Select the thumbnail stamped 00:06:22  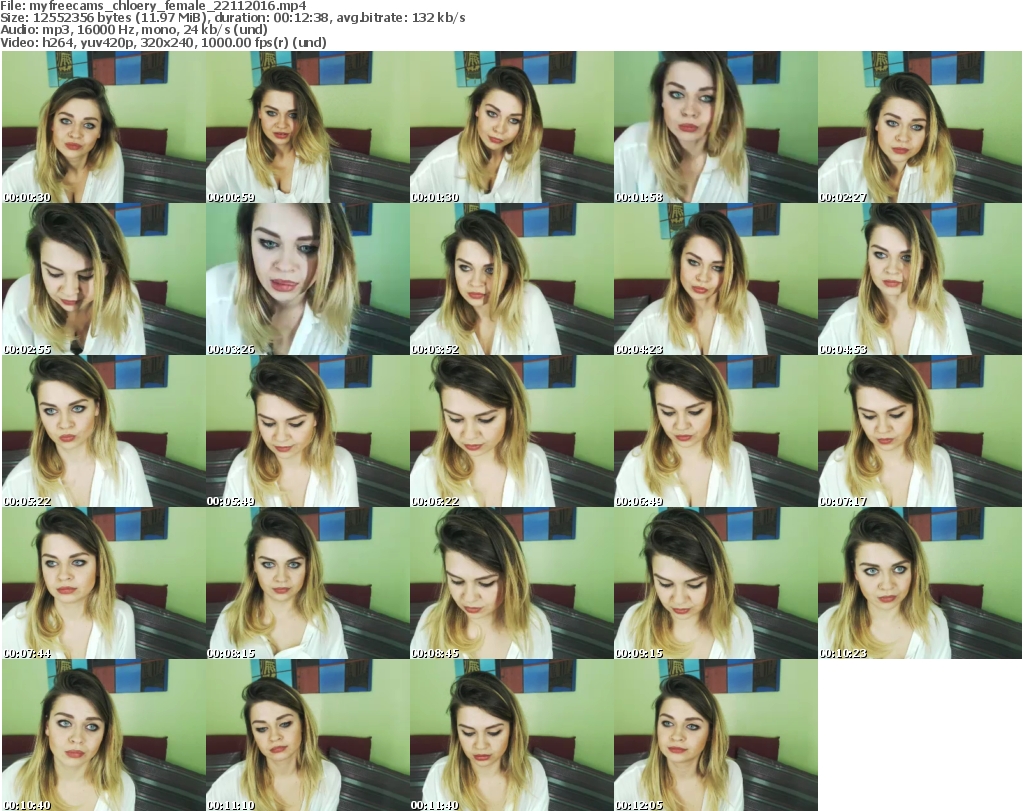pyautogui.click(x=511, y=431)
